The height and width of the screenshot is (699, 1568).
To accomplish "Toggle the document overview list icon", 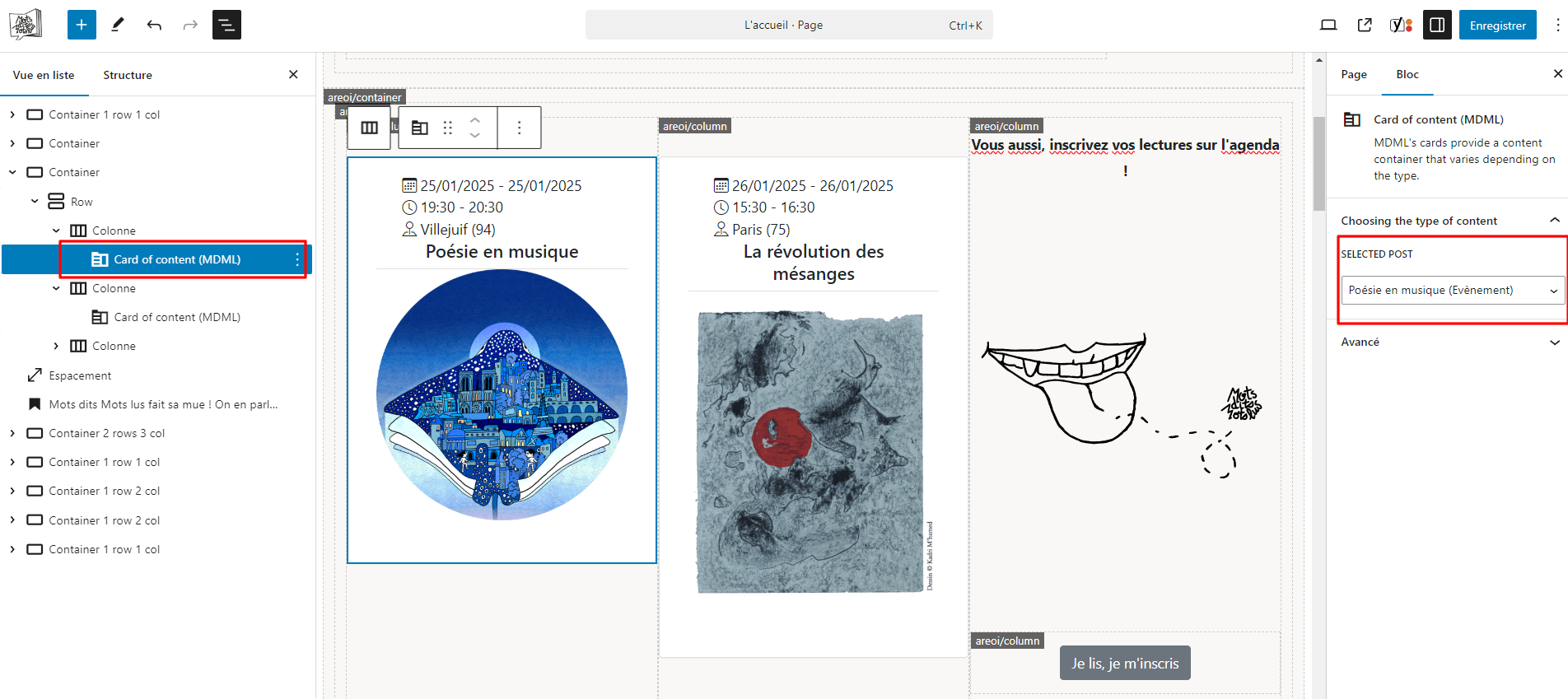I will pyautogui.click(x=226, y=25).
